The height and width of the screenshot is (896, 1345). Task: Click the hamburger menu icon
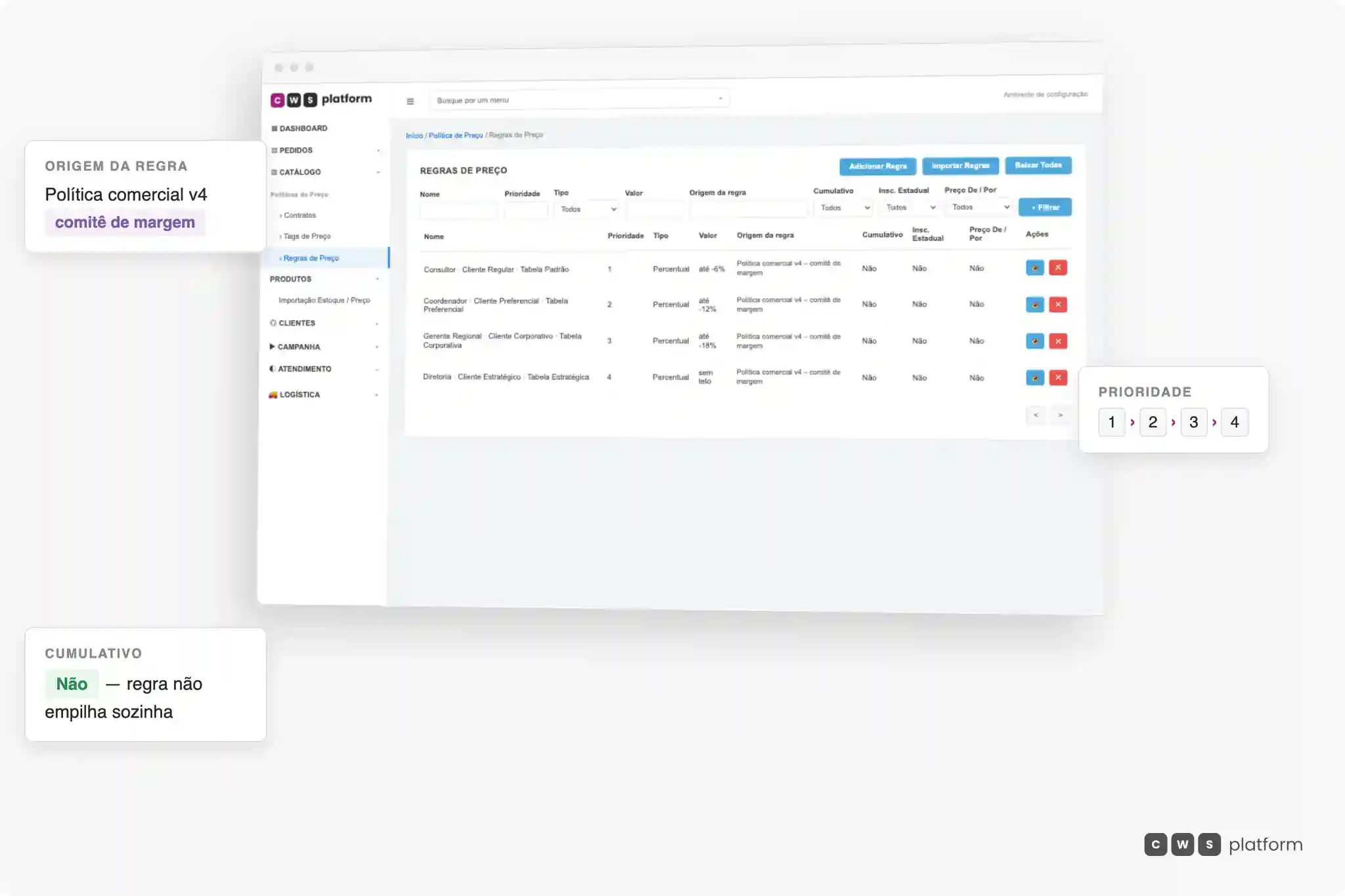click(410, 101)
